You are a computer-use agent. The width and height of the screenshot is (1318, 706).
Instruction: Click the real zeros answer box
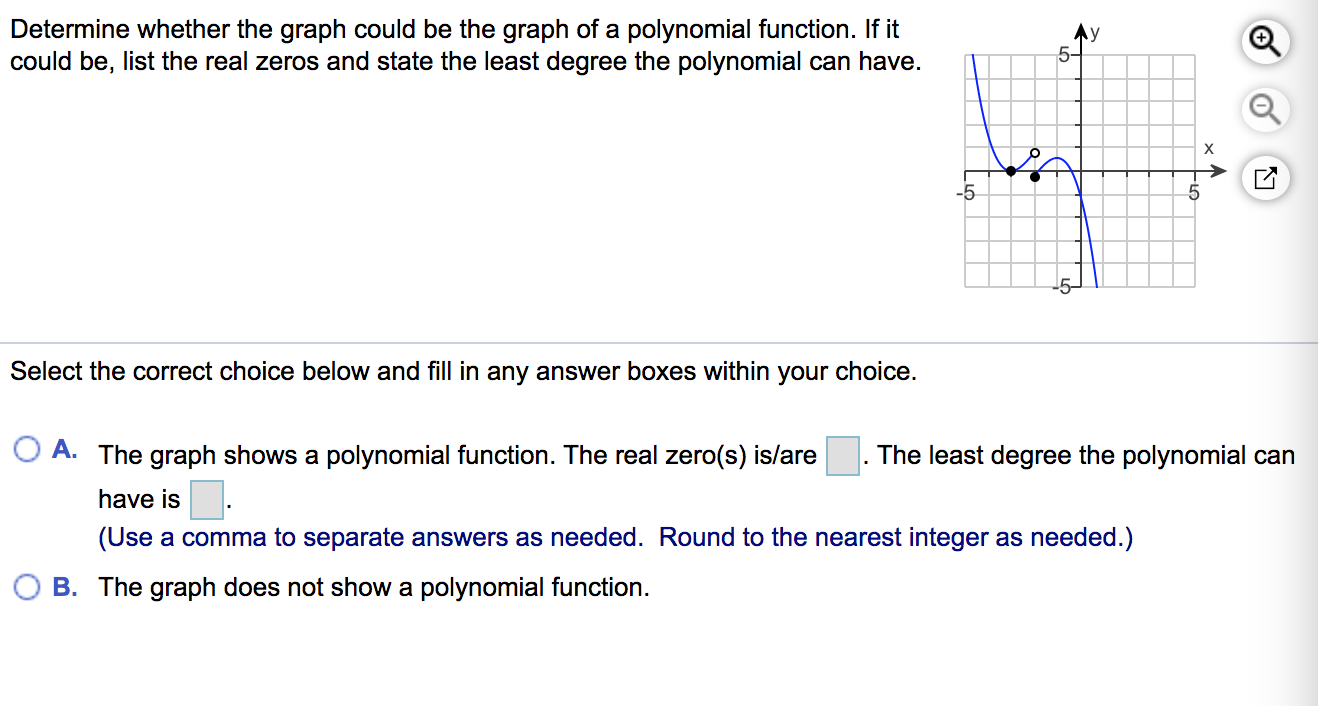[842, 455]
